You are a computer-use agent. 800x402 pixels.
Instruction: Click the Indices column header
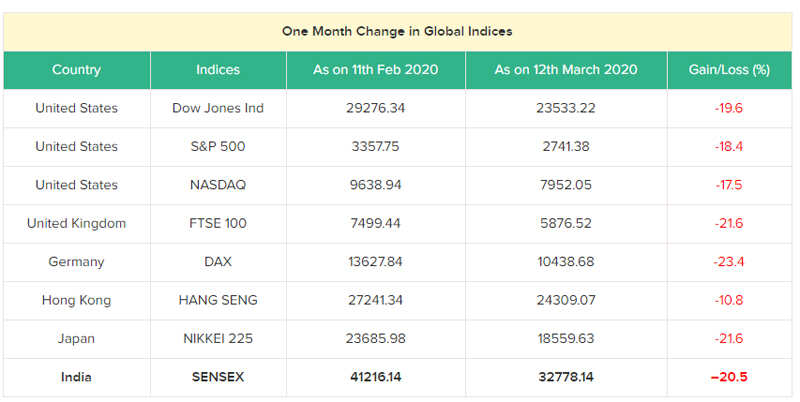pos(218,70)
